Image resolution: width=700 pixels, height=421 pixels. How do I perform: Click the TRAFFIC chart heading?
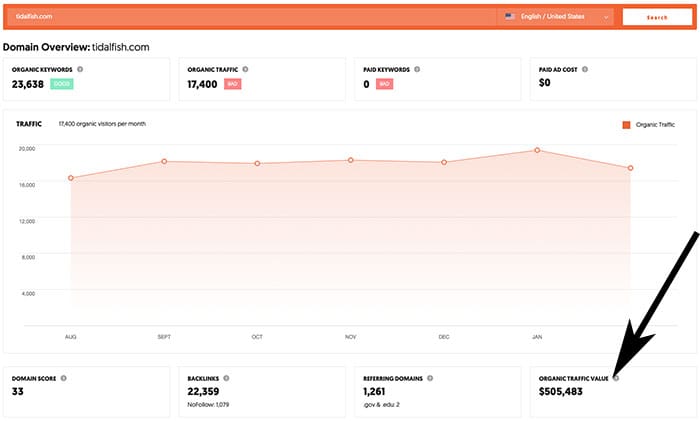click(x=29, y=124)
